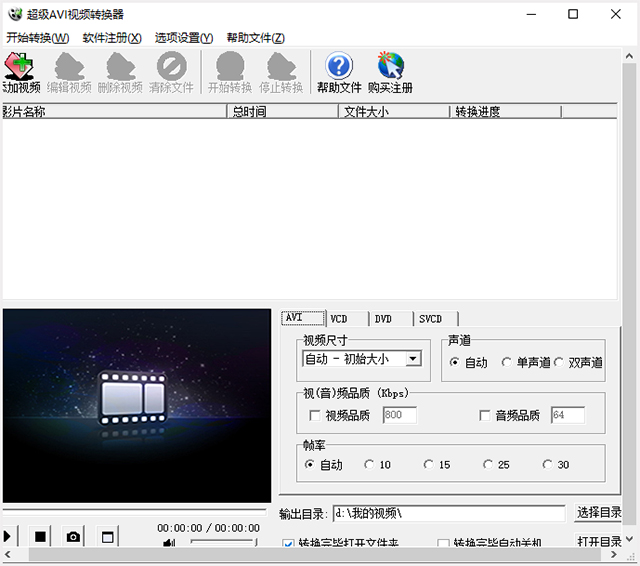Click the vertical scrollbar up arrow

tap(629, 56)
